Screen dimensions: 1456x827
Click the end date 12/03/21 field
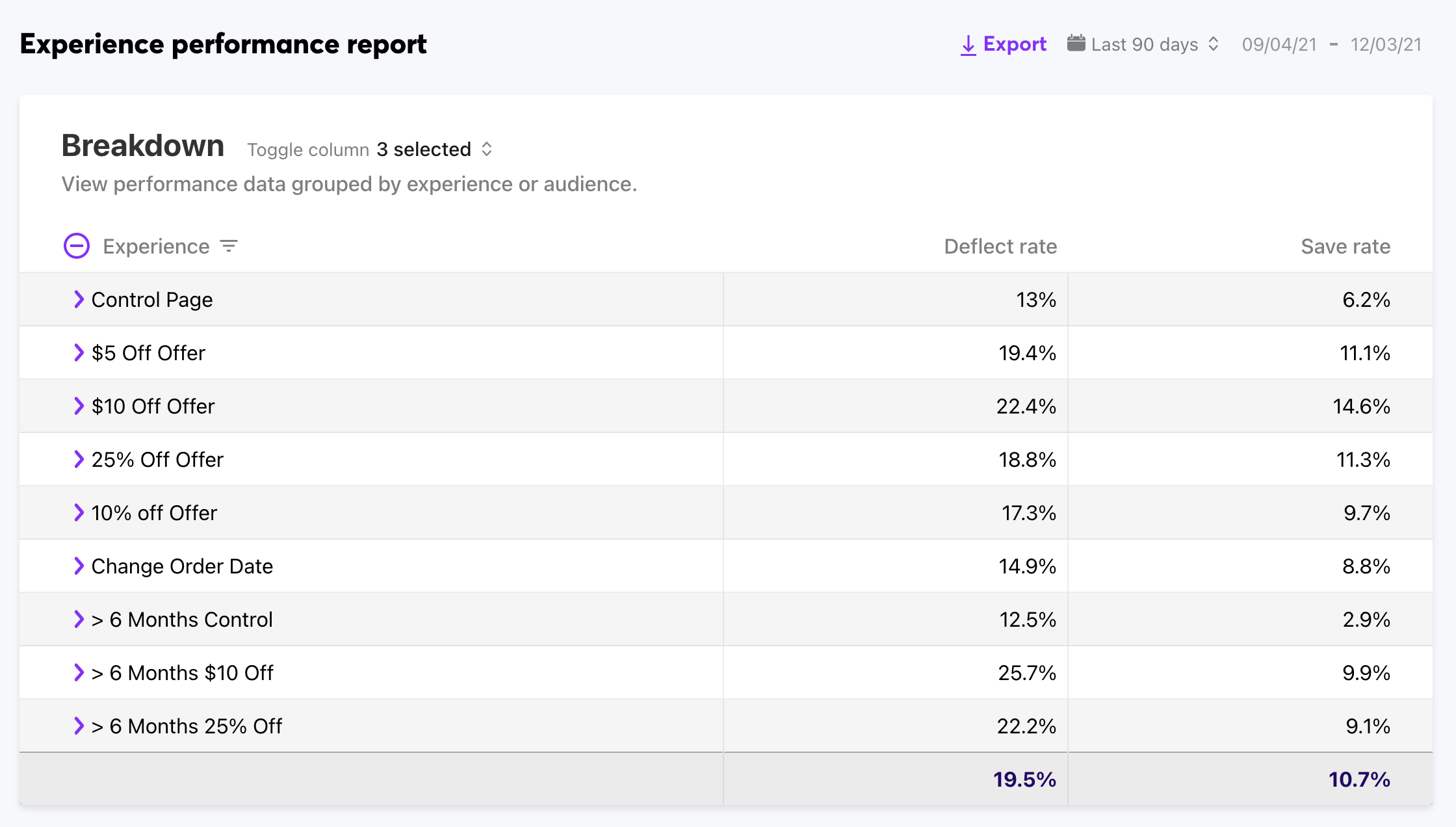pyautogui.click(x=1386, y=44)
